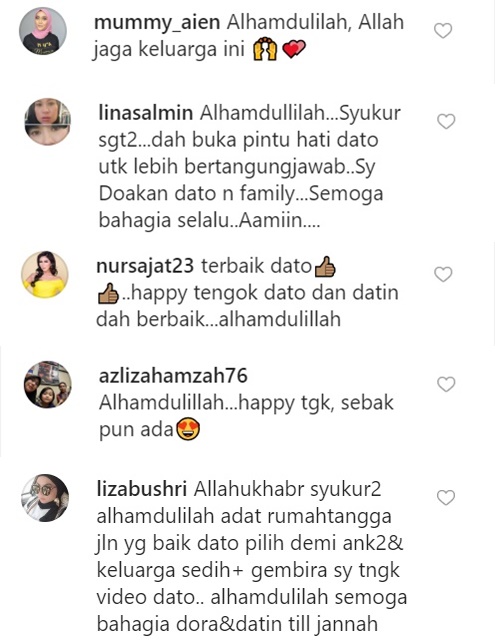Tap the heart next to lizabushri's comment

click(x=446, y=497)
